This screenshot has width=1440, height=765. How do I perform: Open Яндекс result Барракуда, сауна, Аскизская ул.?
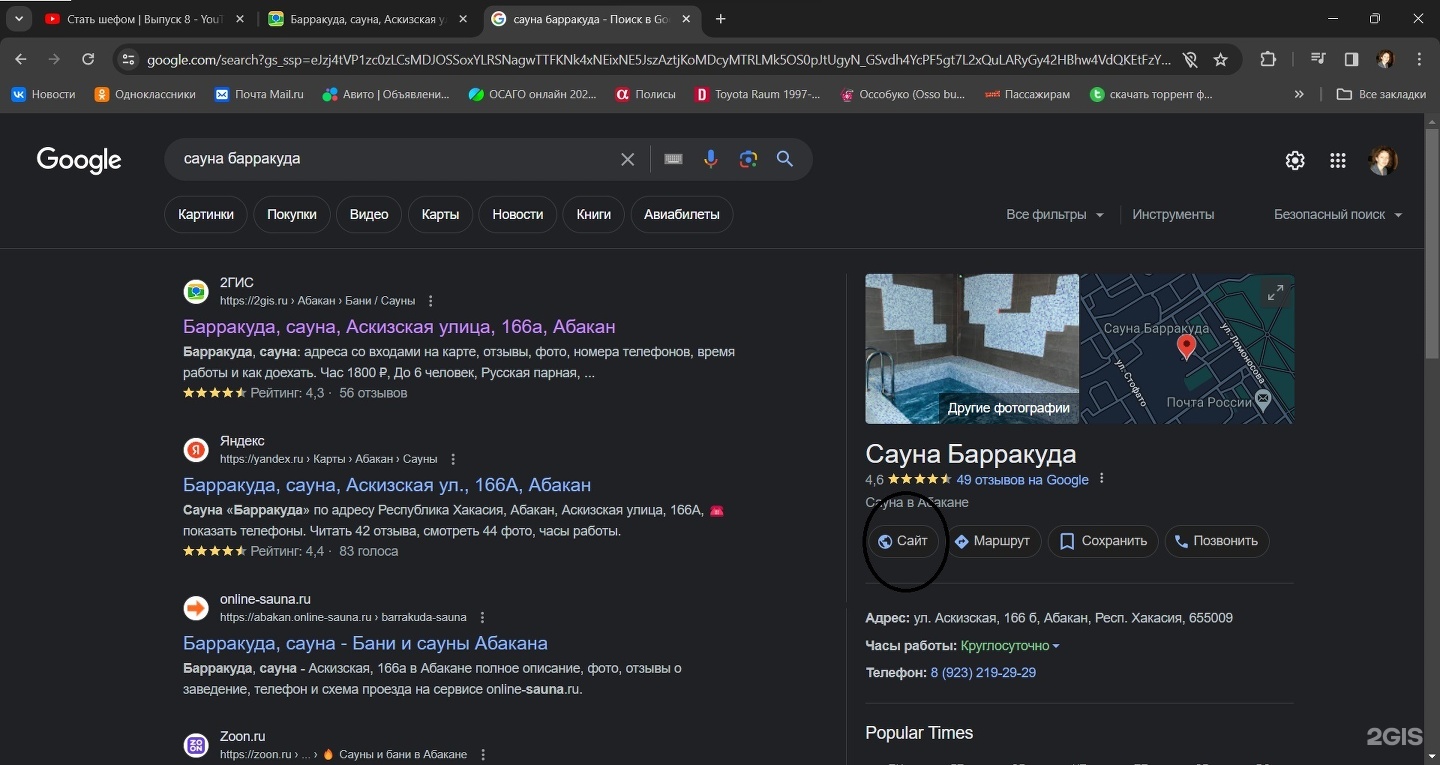[387, 485]
